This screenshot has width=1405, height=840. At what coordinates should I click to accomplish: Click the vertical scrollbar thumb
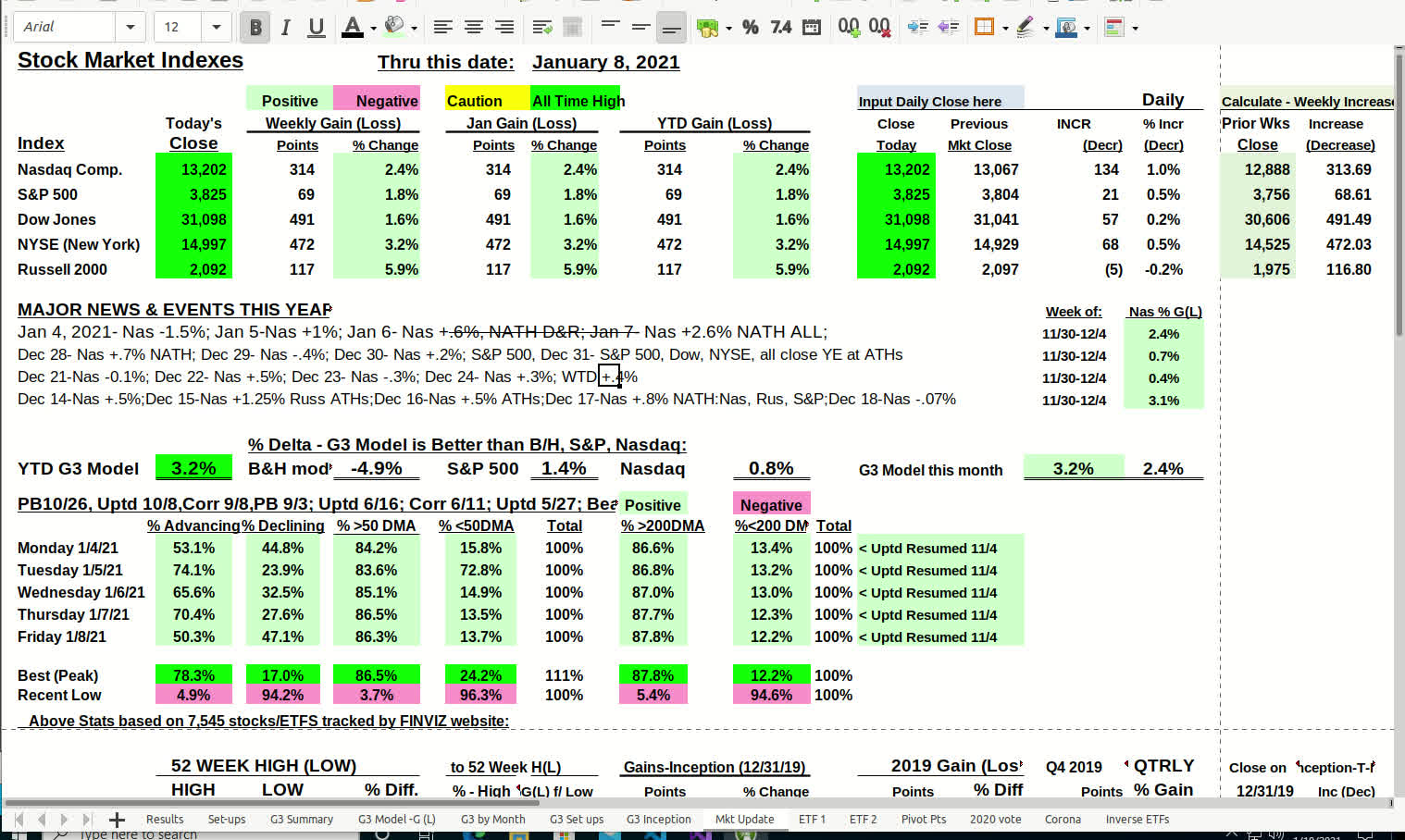pos(1399,194)
